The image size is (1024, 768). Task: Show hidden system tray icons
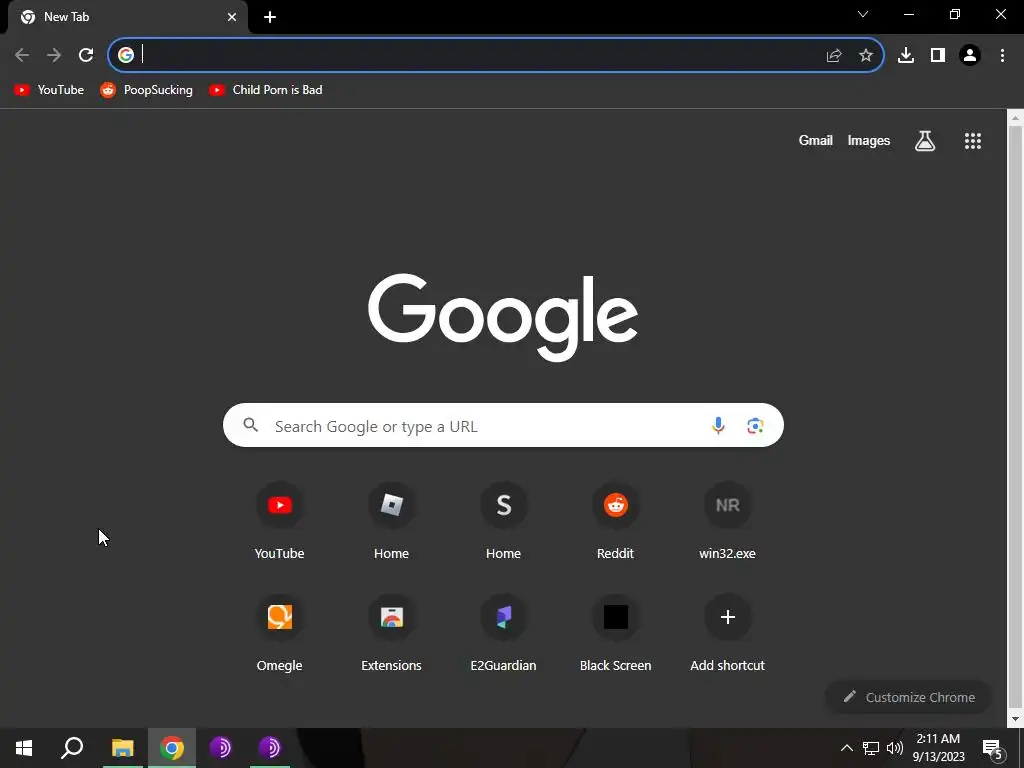point(846,748)
